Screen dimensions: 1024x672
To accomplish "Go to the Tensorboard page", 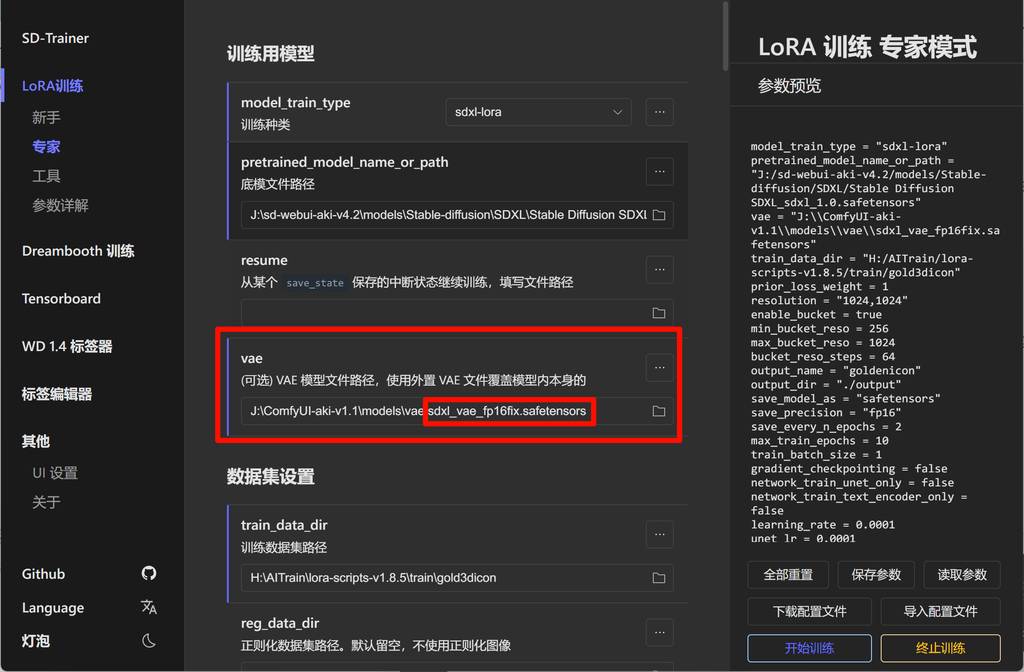I will click(61, 299).
